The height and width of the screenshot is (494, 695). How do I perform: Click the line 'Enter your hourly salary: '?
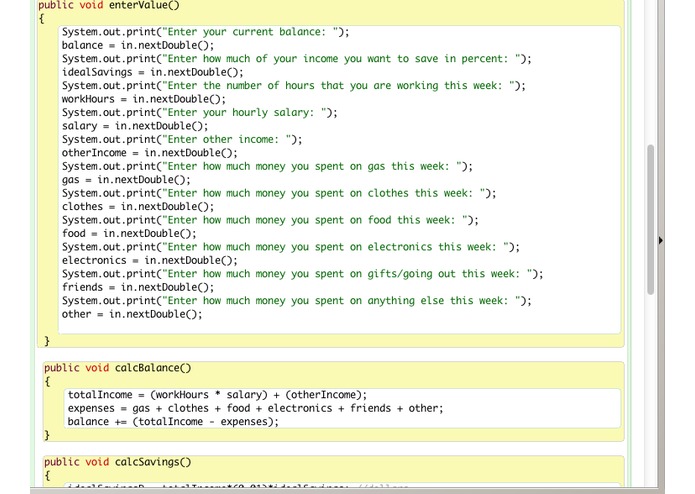[199, 113]
